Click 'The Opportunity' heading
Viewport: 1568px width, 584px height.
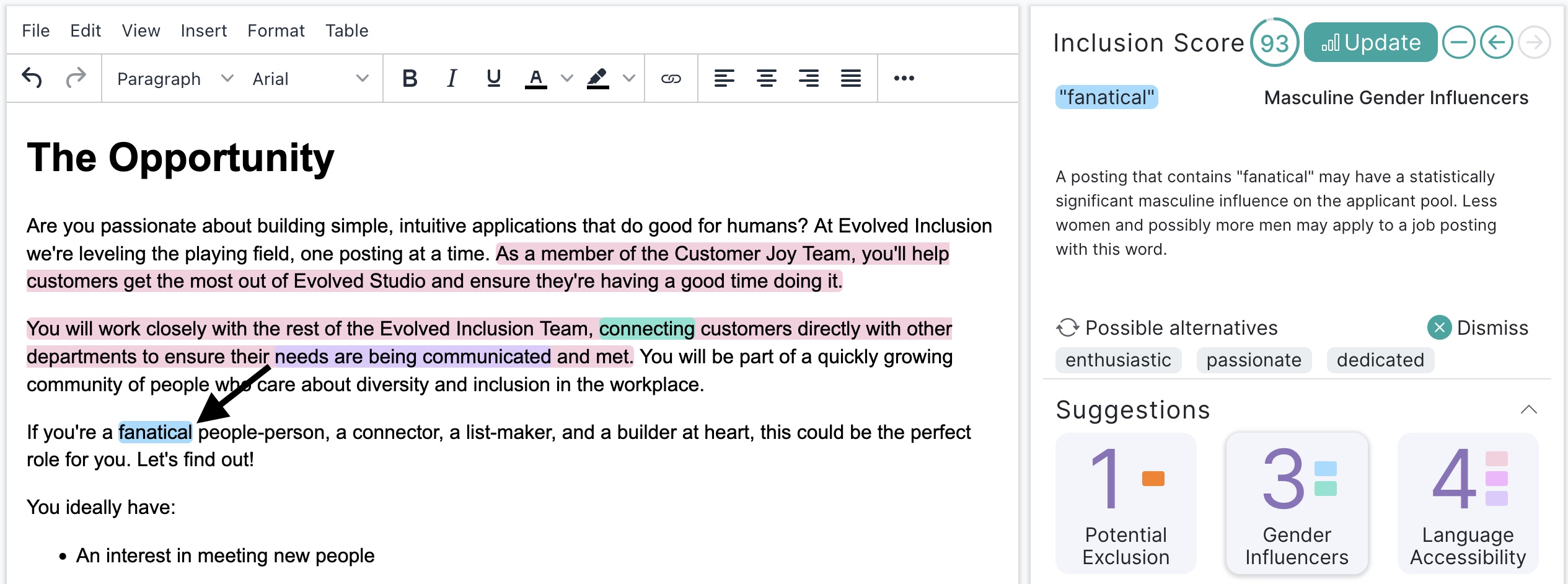[180, 157]
